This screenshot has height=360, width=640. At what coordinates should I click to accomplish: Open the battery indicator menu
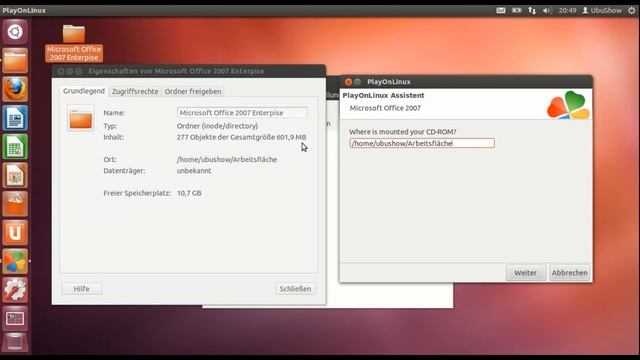517,11
